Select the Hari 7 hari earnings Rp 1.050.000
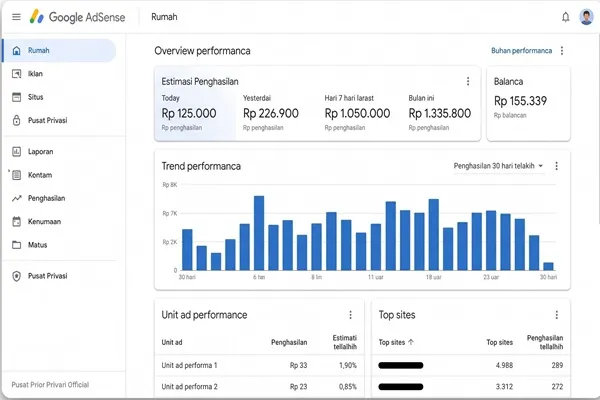600x400 pixels. click(x=357, y=113)
